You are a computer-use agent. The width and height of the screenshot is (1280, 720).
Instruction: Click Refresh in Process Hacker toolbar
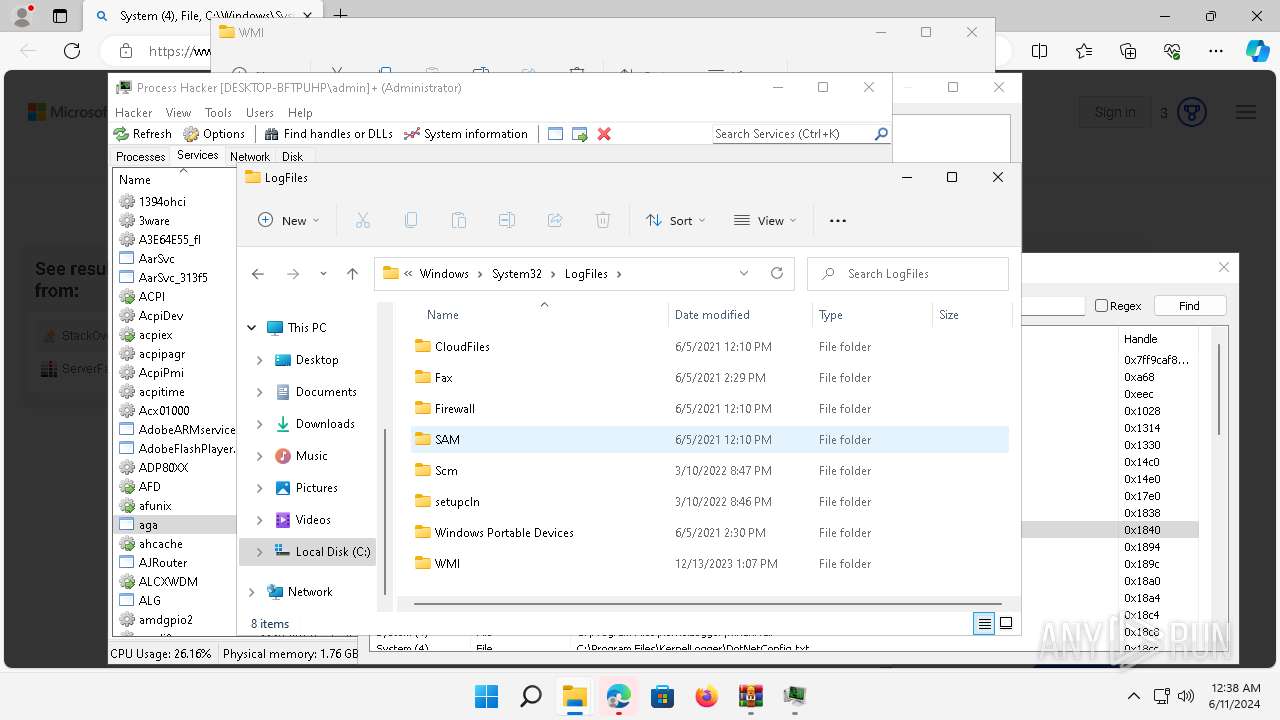tap(142, 134)
